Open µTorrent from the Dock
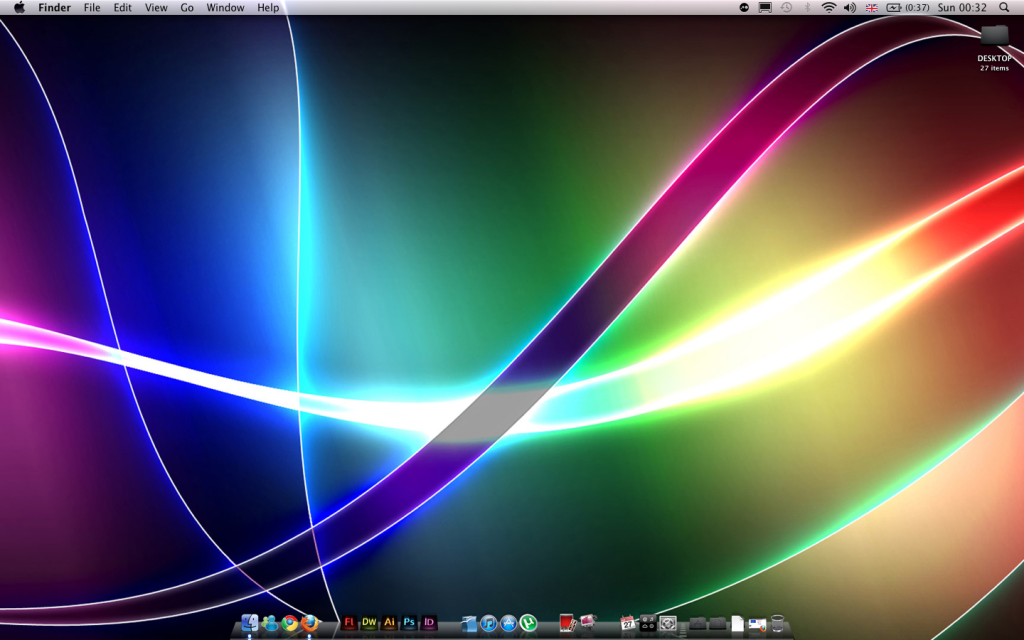Image resolution: width=1024 pixels, height=640 pixels. click(x=528, y=625)
